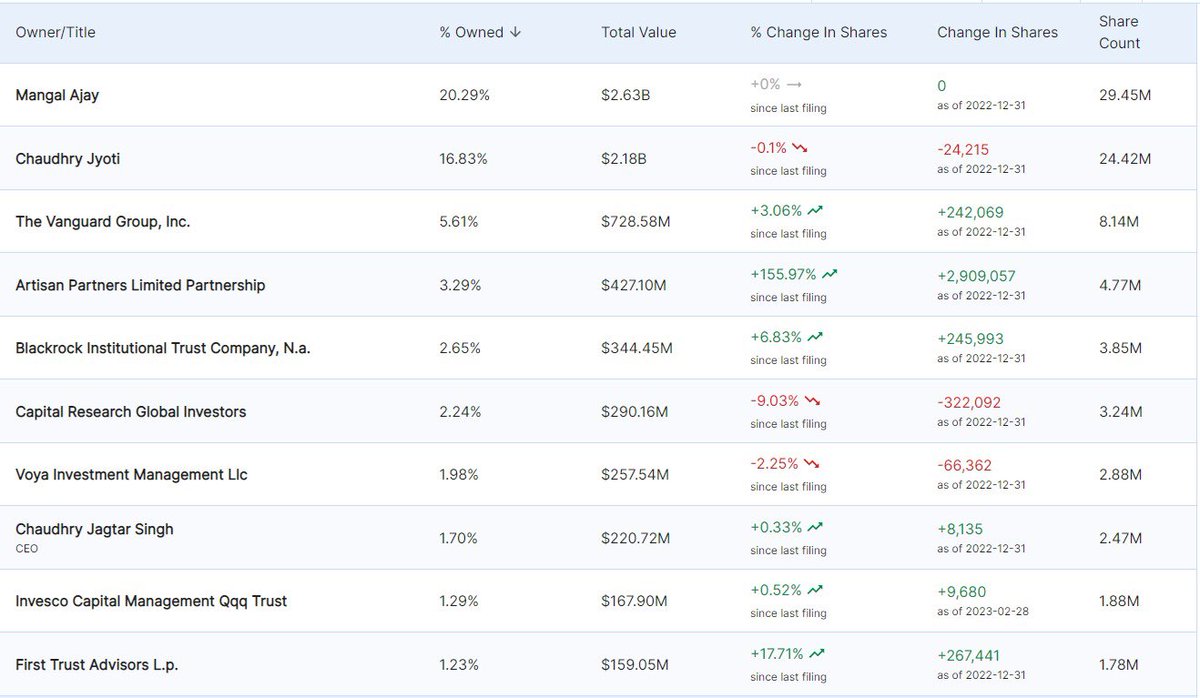Select the 1.88M share count
This screenshot has height=698, width=1200.
[1118, 601]
